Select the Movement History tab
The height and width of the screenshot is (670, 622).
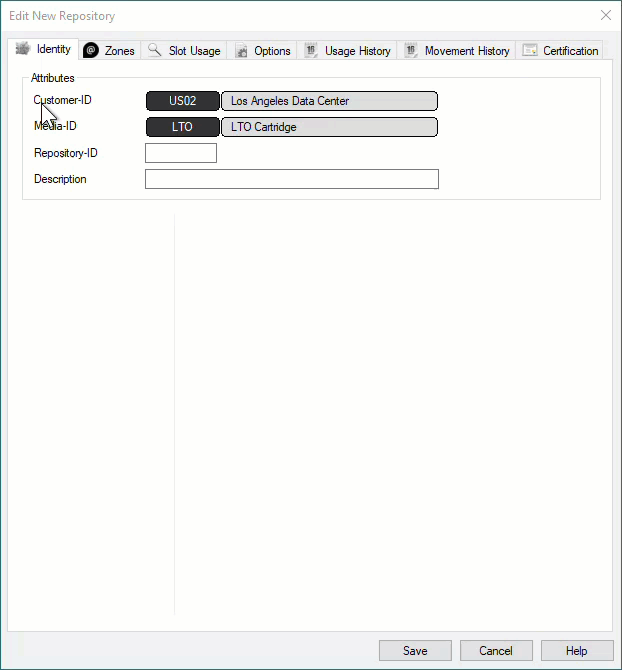point(456,50)
